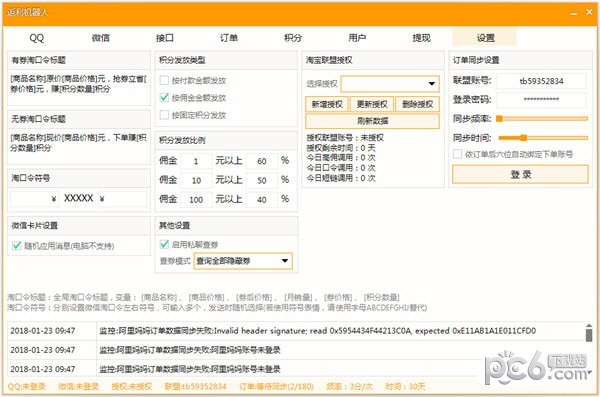
Task: Minimize the 返利机器人 window
Action: [x=573, y=13]
